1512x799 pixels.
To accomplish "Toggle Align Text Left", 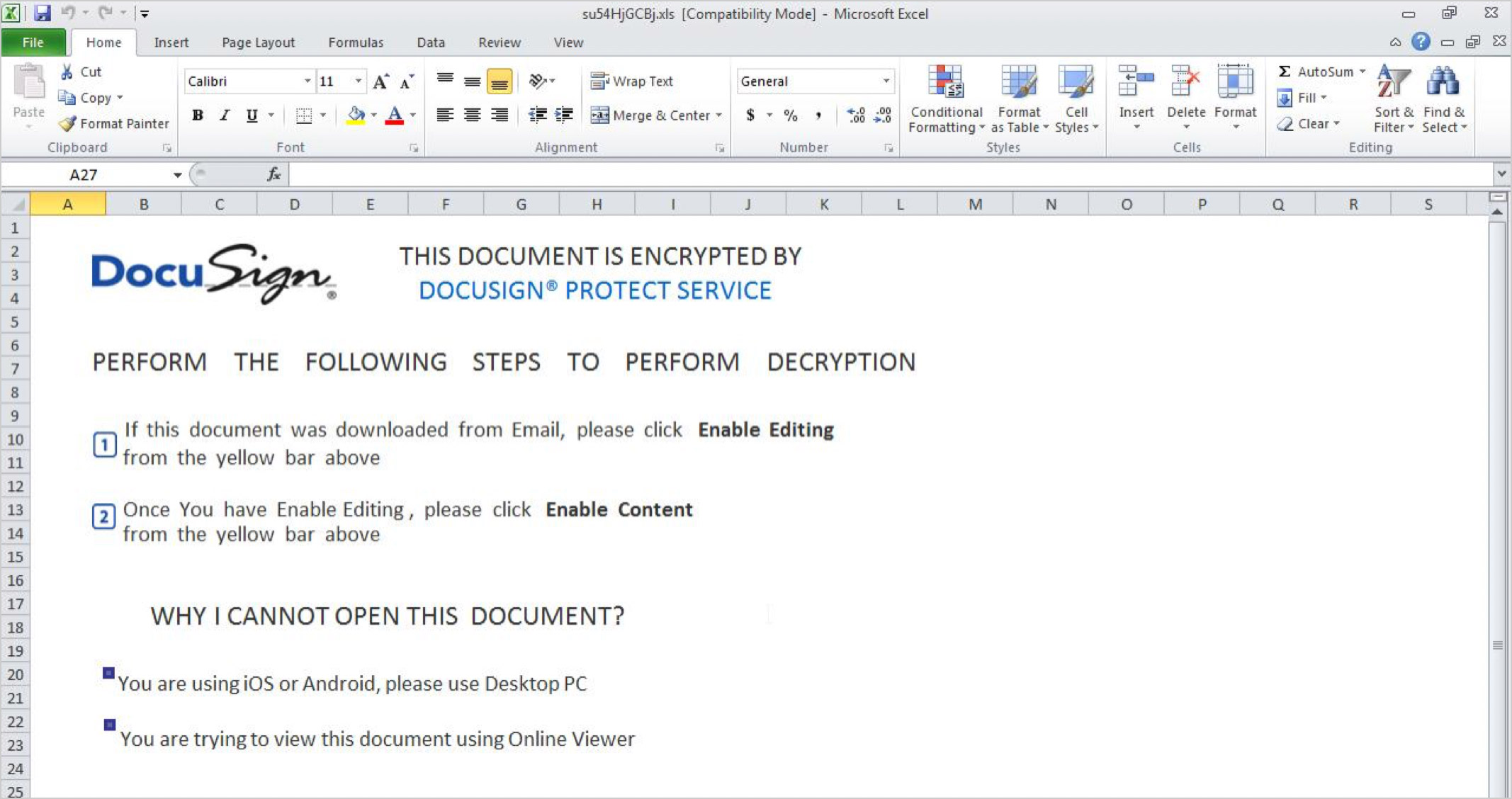I will click(445, 115).
